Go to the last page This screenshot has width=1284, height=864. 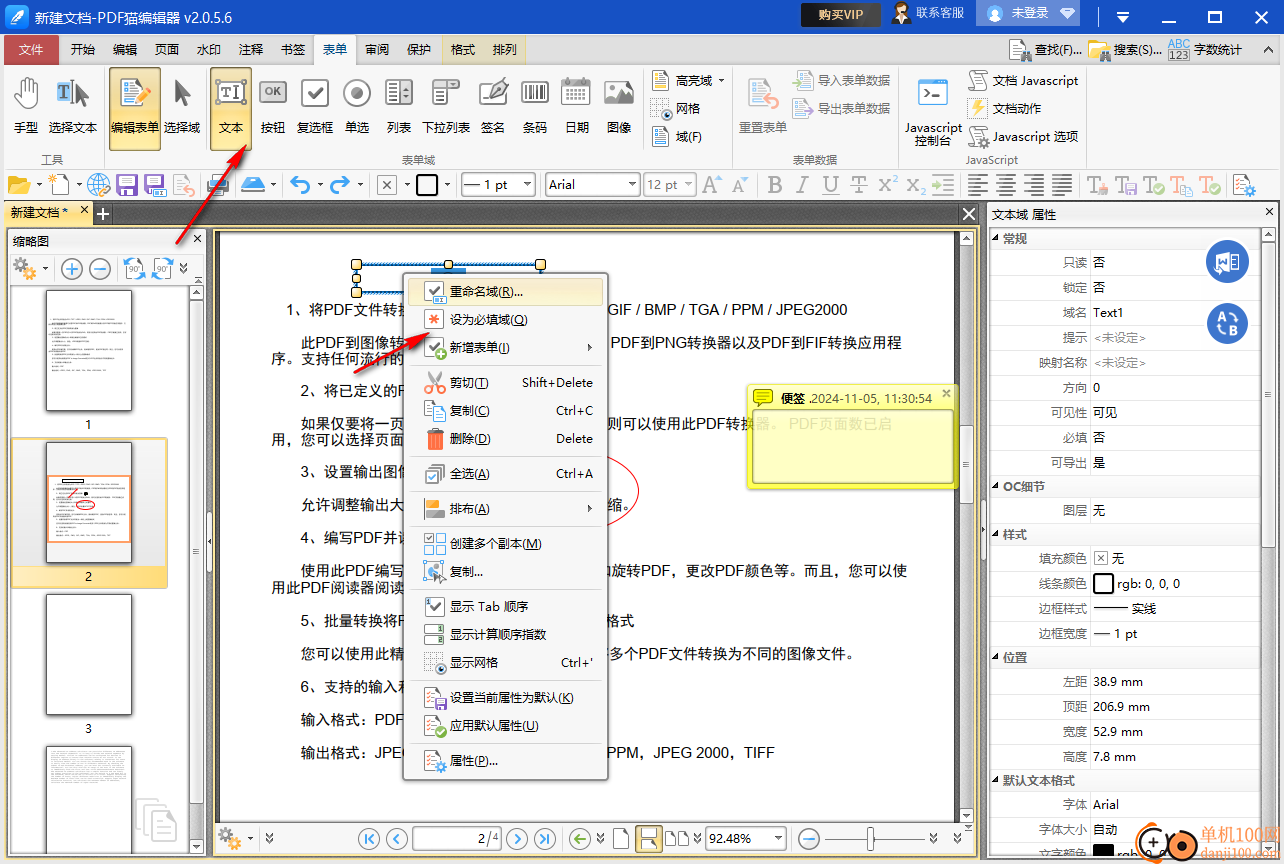(545, 838)
